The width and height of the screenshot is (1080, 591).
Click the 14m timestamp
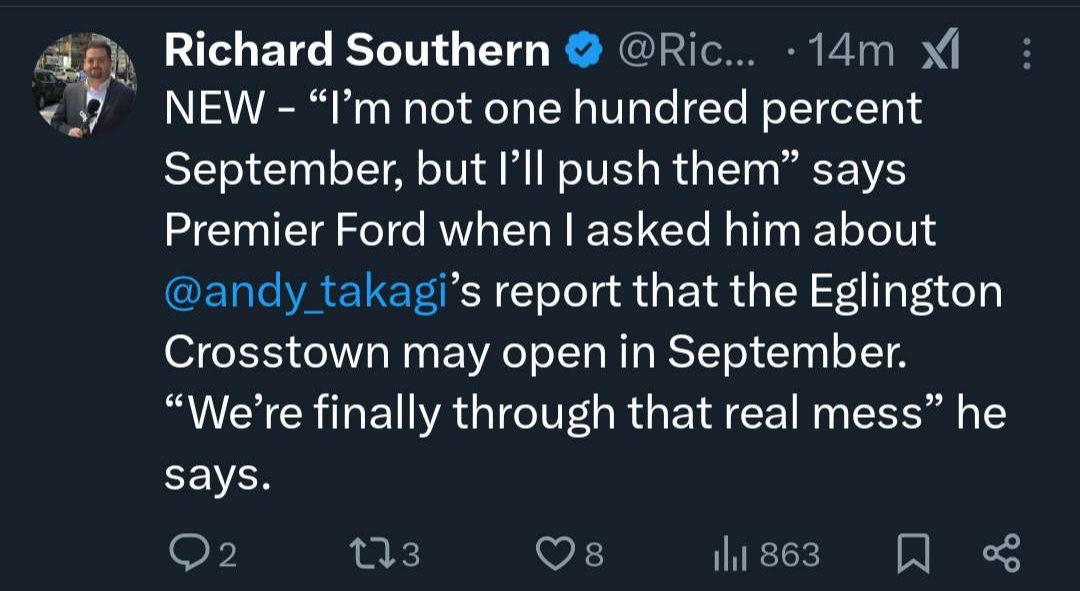pos(851,52)
